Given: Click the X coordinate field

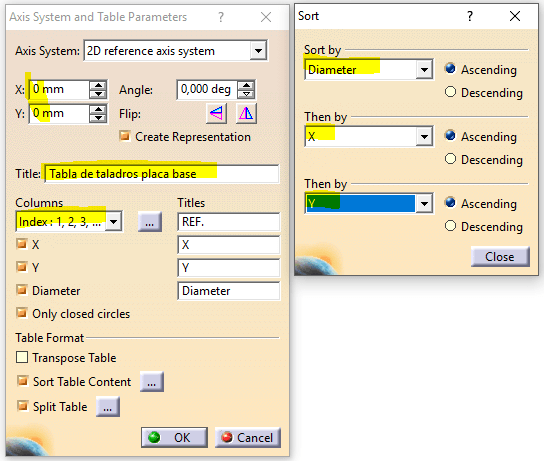Looking at the screenshot, I should tap(59, 89).
